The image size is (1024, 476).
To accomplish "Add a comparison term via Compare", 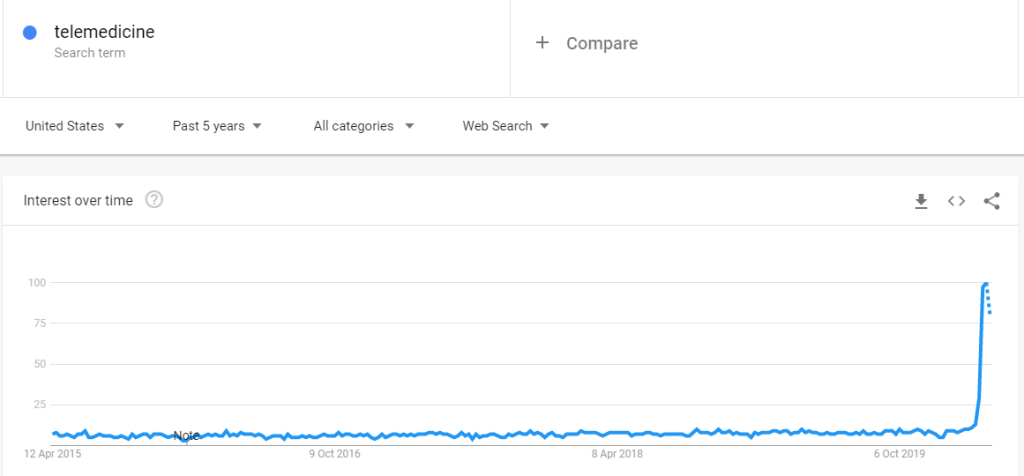I will (602, 44).
